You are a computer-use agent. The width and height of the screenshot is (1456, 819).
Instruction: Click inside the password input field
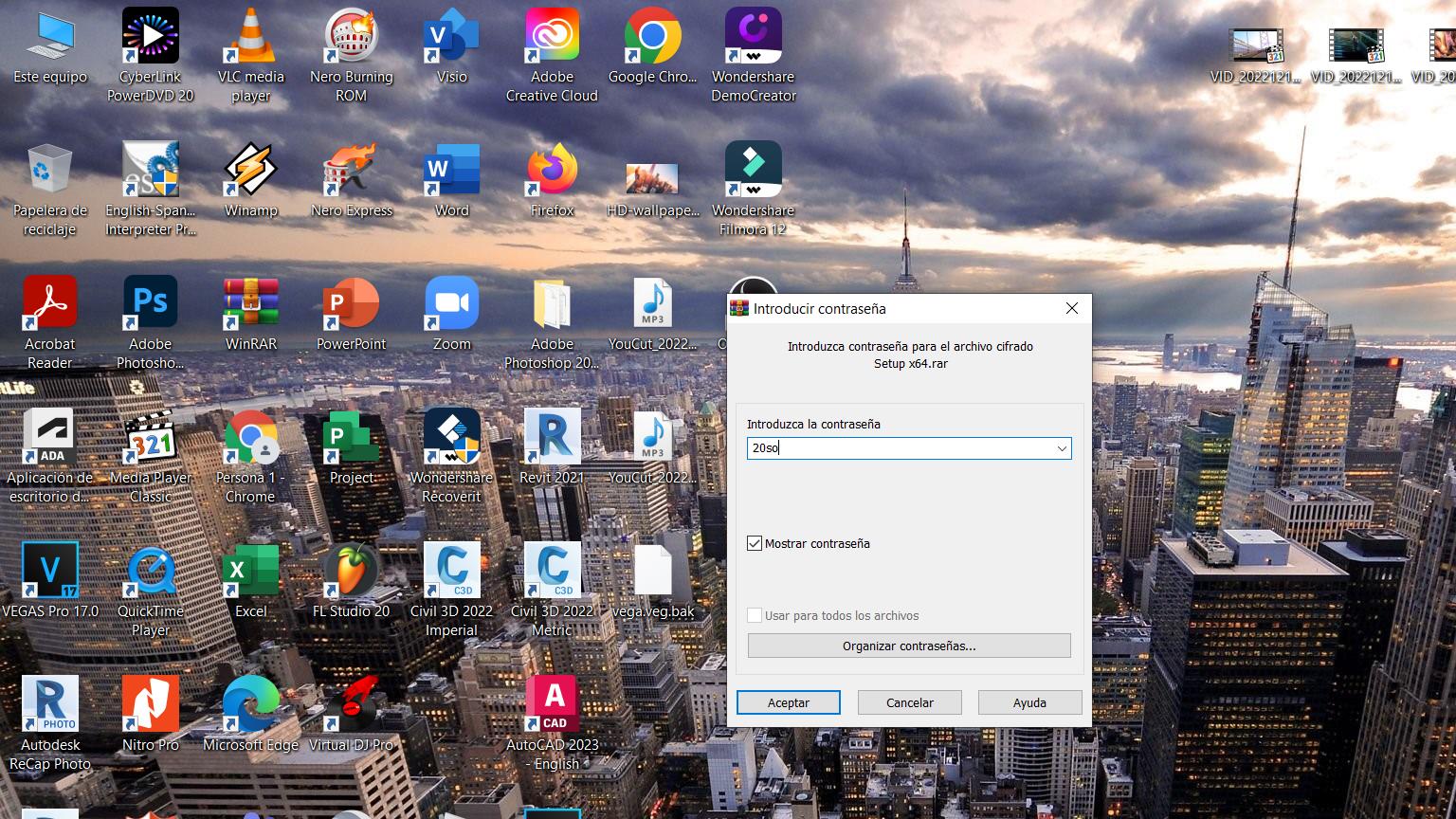pyautogui.click(x=901, y=448)
